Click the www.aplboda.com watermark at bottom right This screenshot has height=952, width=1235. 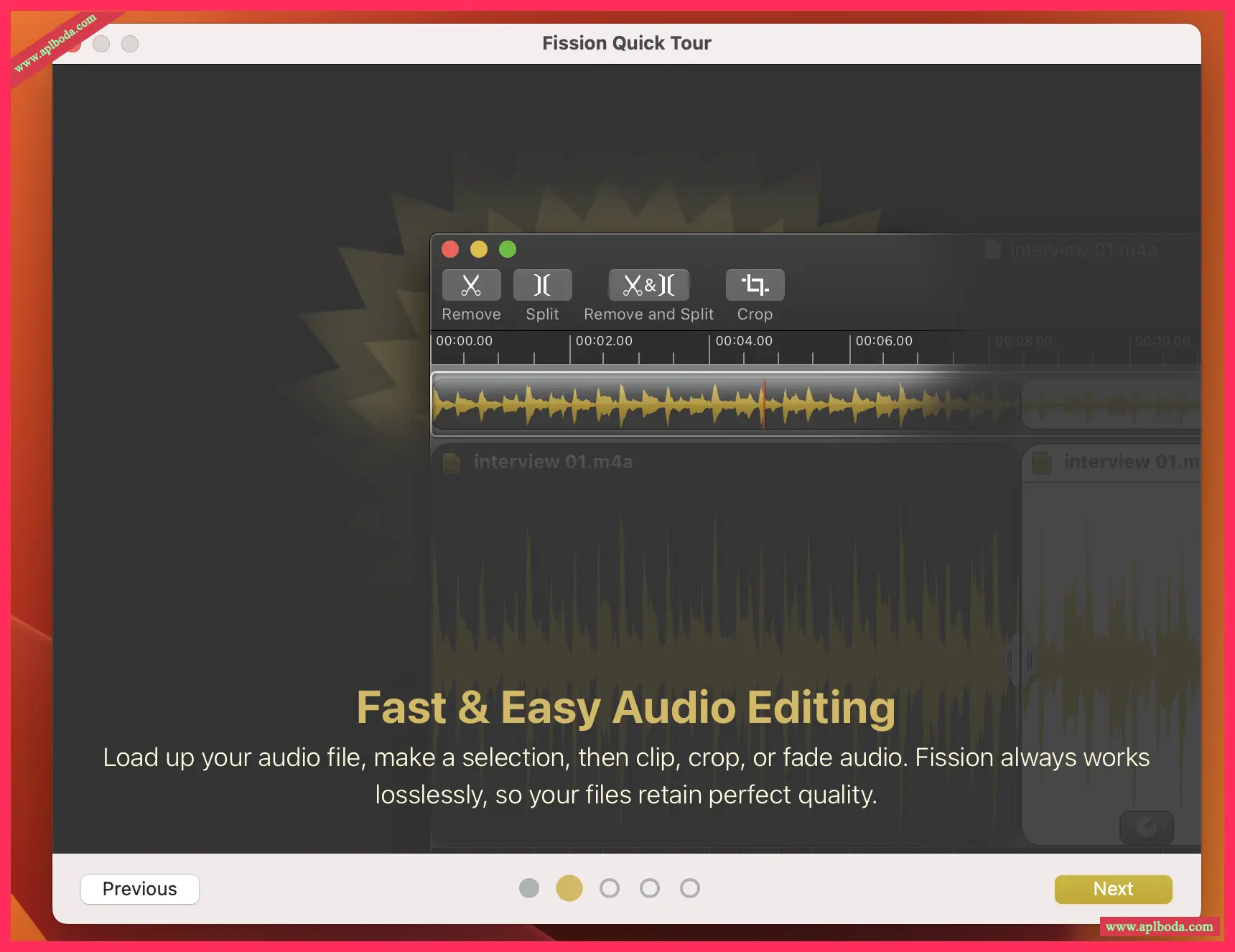tap(1159, 927)
